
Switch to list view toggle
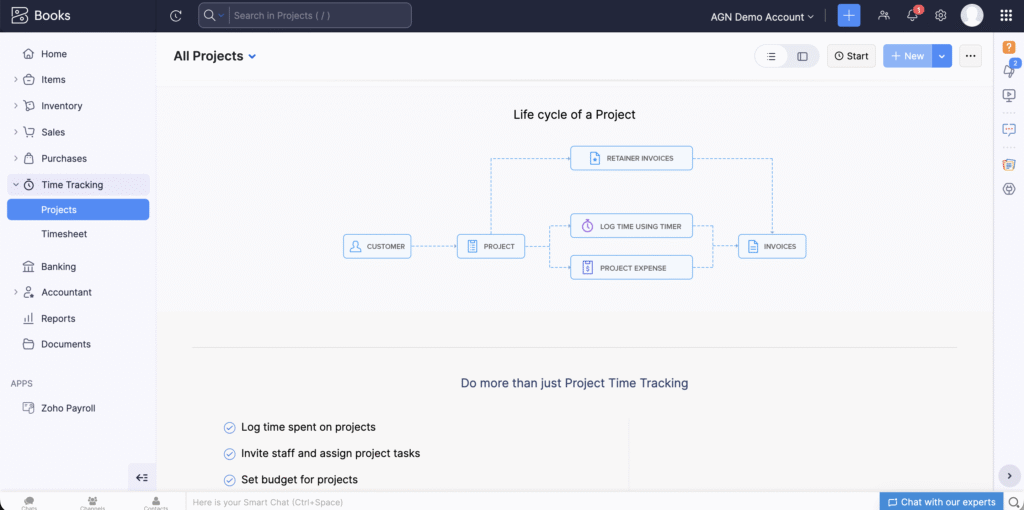click(x=771, y=56)
